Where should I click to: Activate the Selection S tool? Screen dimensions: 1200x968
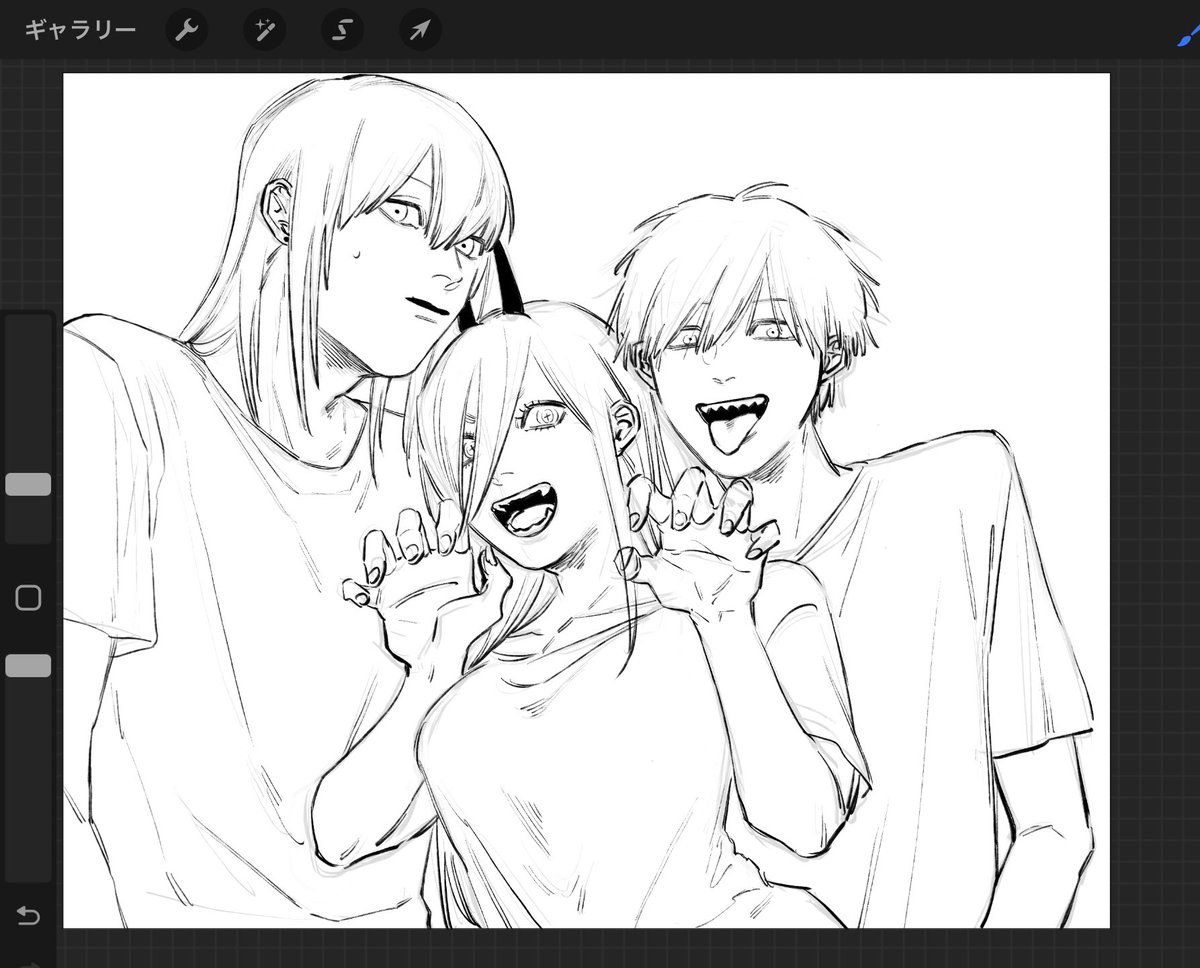click(342, 30)
